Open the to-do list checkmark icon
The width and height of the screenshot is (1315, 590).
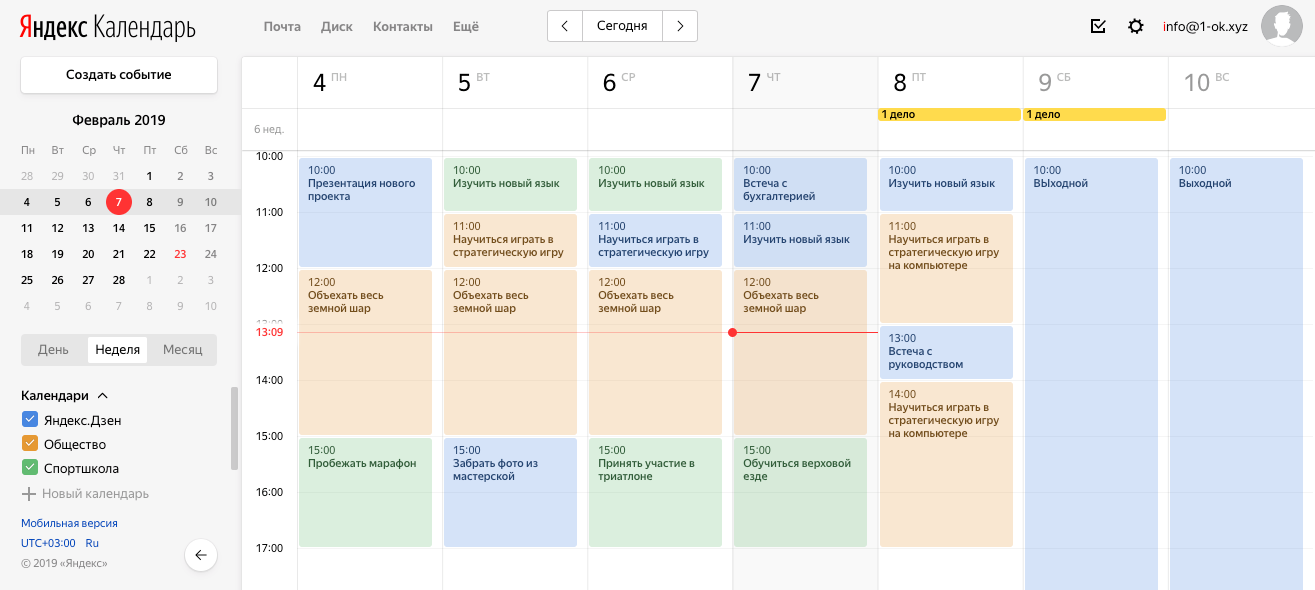click(1098, 26)
